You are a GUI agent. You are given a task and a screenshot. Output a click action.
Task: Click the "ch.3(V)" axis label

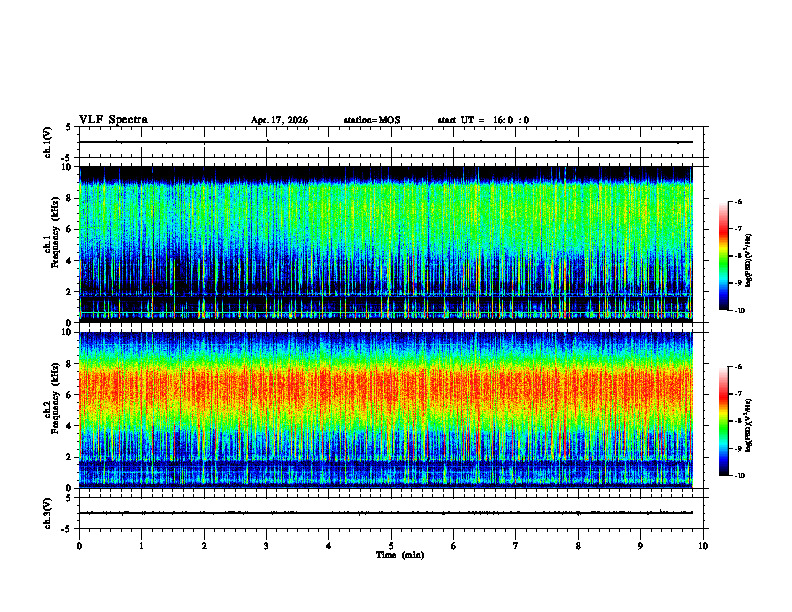point(48,513)
